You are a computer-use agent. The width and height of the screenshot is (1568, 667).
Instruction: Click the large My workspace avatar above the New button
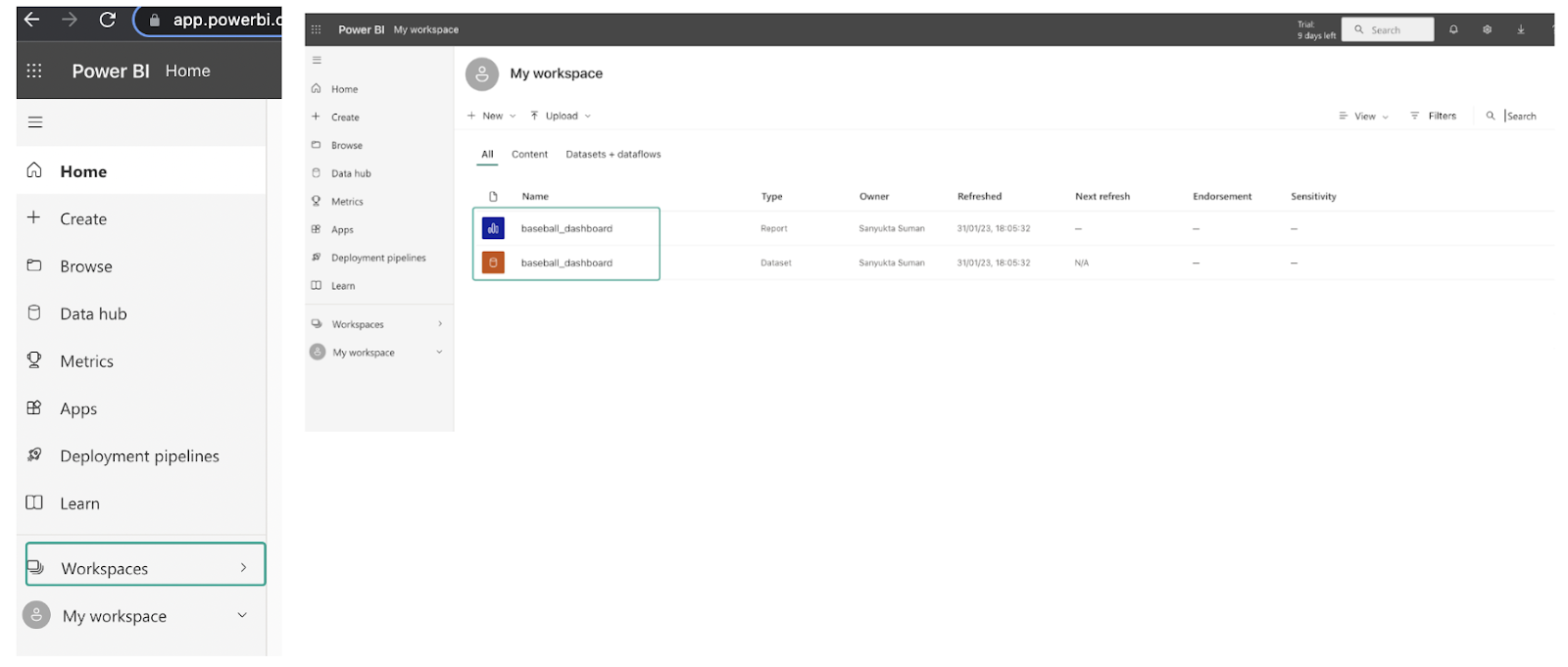click(481, 73)
